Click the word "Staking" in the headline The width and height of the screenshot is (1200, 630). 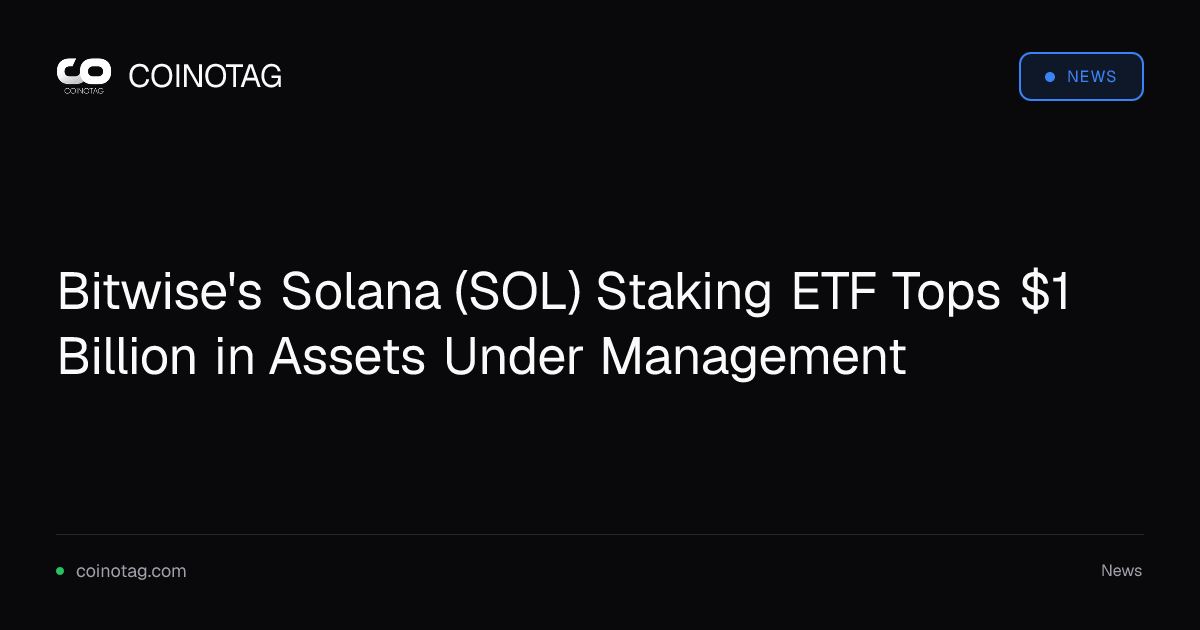[684, 294]
